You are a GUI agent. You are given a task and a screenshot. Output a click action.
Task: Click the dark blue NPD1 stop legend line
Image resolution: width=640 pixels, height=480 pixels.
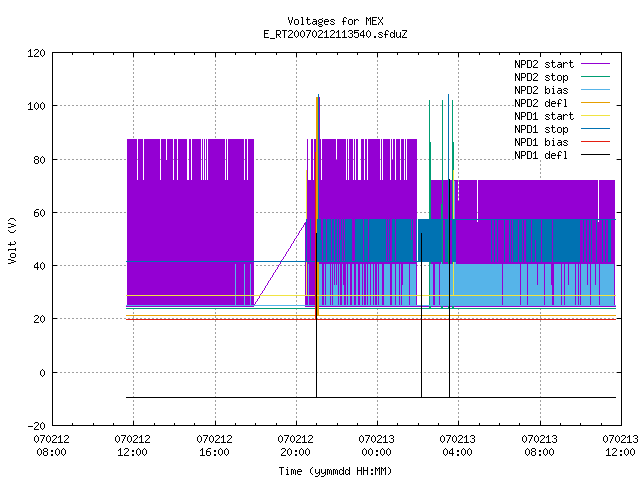595,129
